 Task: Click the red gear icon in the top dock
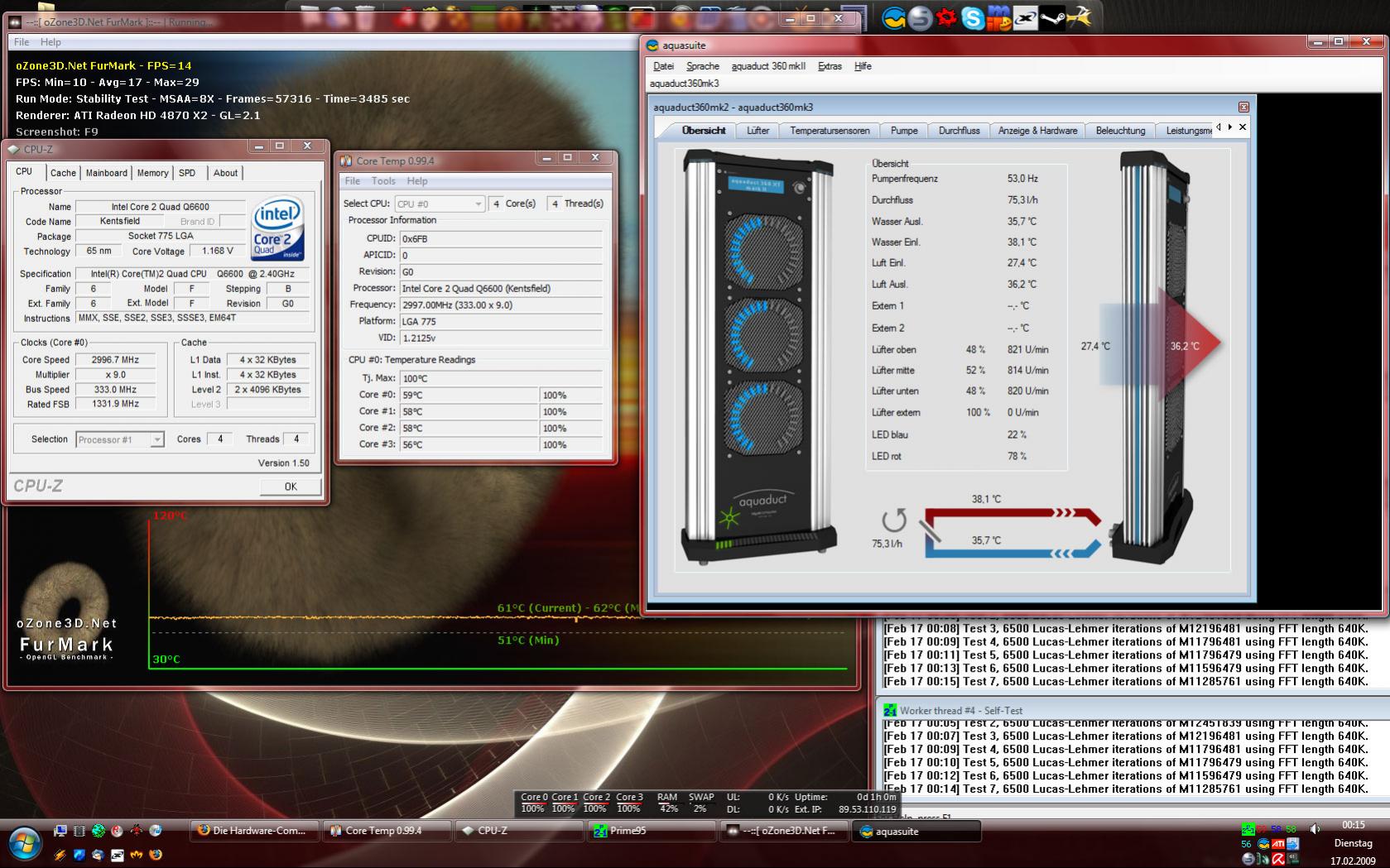[x=946, y=17]
